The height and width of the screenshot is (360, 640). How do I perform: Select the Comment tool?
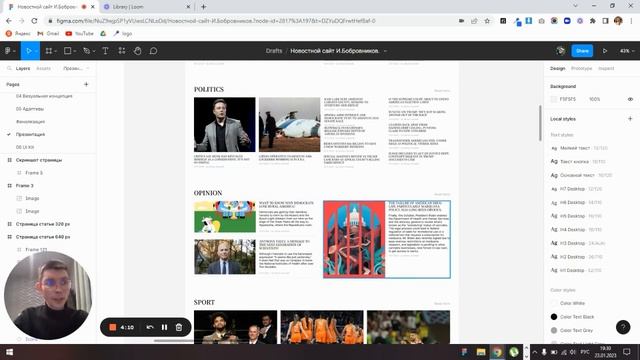coord(153,51)
